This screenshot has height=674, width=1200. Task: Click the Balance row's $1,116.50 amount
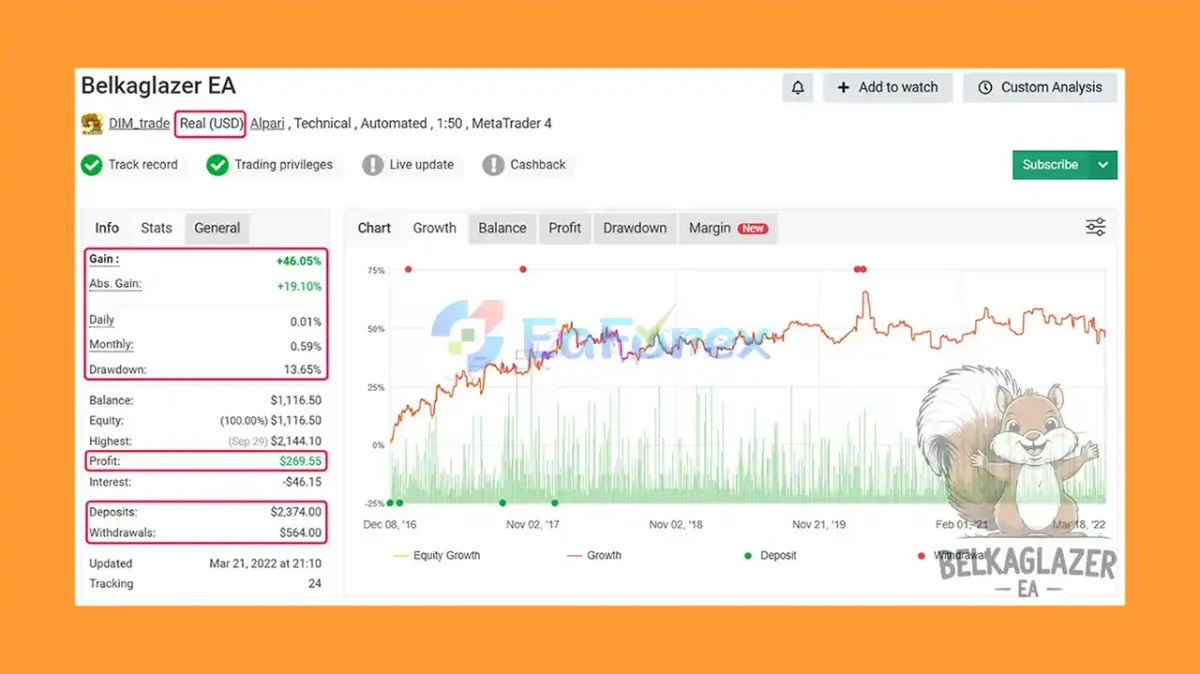pyautogui.click(x=295, y=400)
